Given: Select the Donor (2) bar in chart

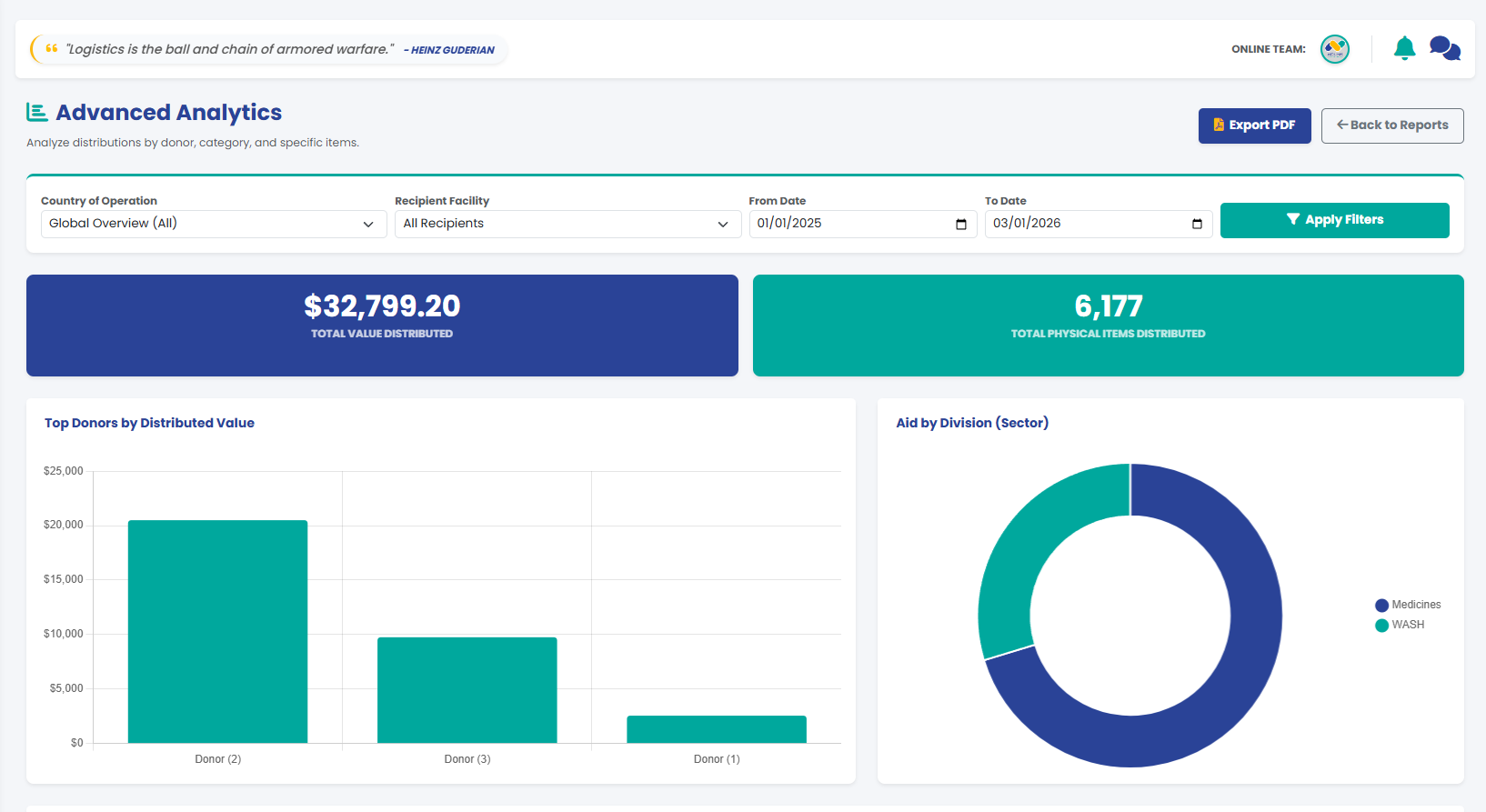Looking at the screenshot, I should point(217,632).
